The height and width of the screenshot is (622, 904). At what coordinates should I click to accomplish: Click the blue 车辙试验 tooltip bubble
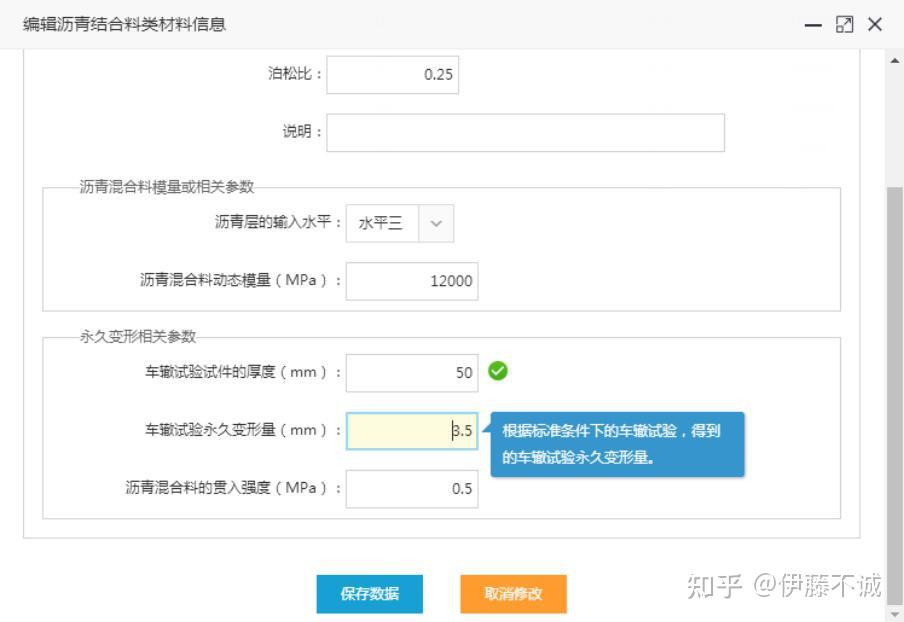click(x=617, y=444)
